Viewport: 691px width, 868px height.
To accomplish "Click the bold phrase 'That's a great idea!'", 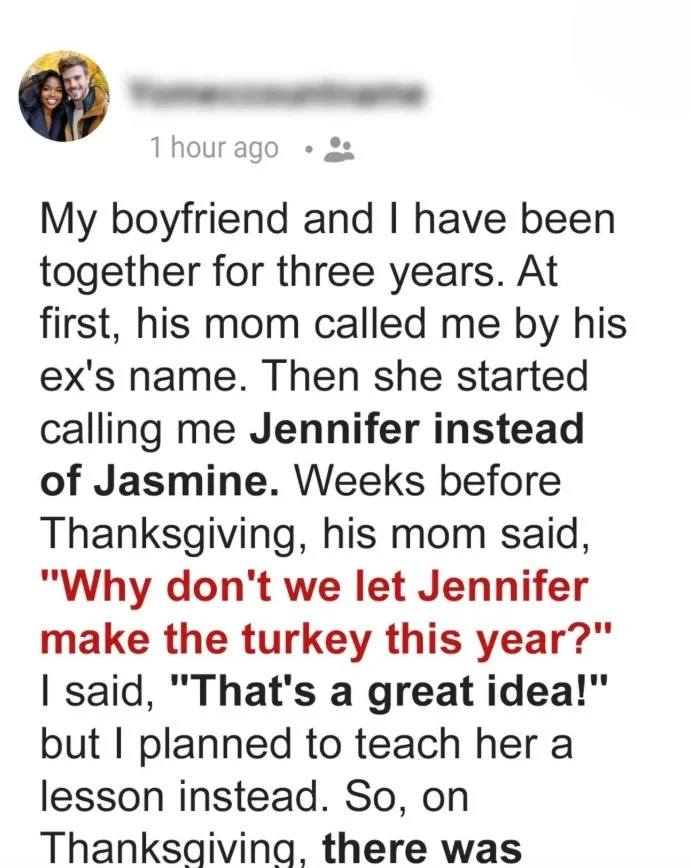I will (390, 691).
